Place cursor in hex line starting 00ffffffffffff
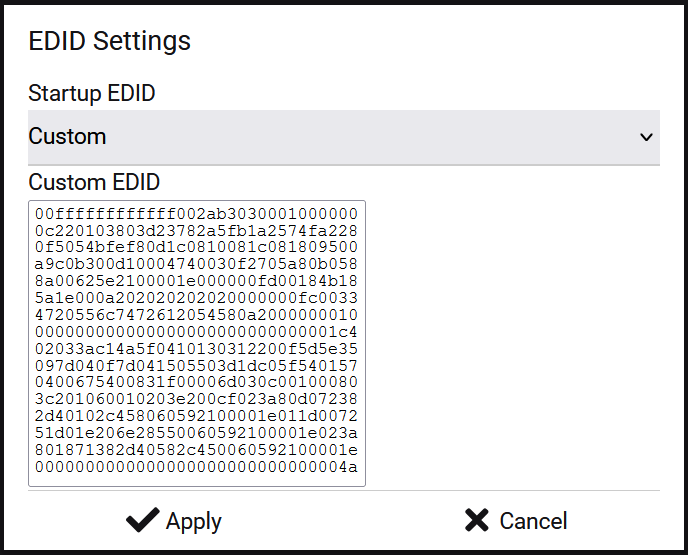 point(196,214)
